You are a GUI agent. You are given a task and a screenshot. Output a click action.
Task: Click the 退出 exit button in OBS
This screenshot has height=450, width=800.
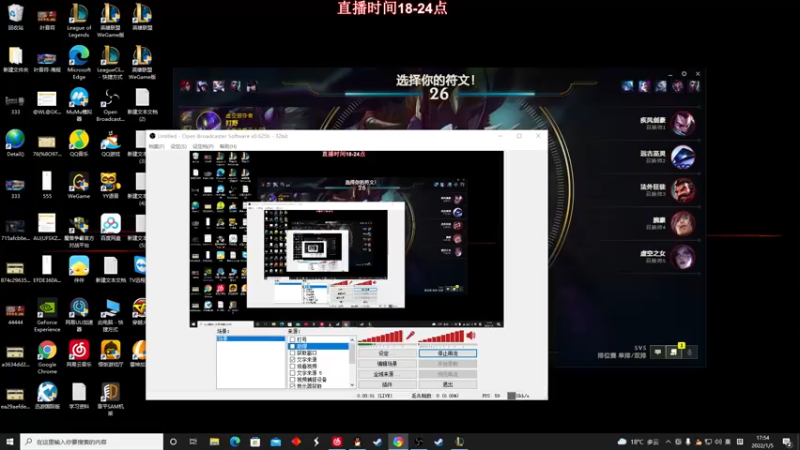pos(447,385)
